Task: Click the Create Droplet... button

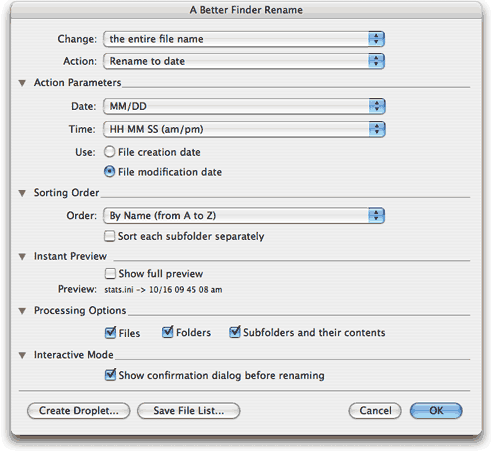Action: point(79,411)
